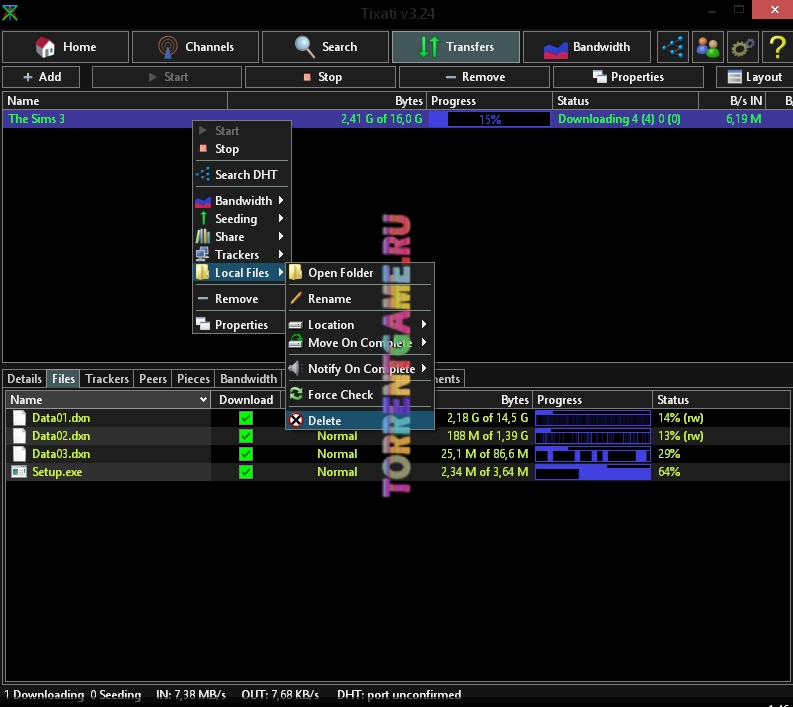Choose Rename in the submenu

click(360, 299)
